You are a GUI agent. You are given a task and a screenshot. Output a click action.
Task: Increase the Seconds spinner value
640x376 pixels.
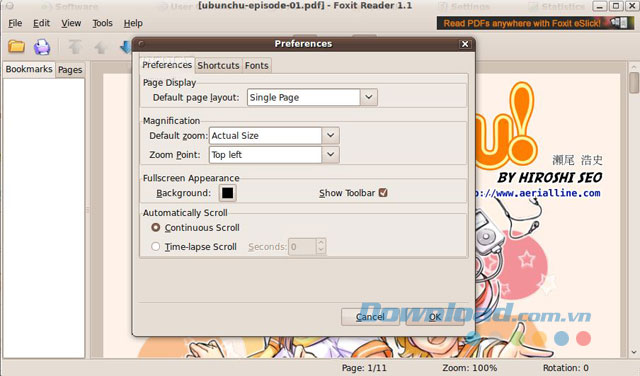(x=321, y=243)
